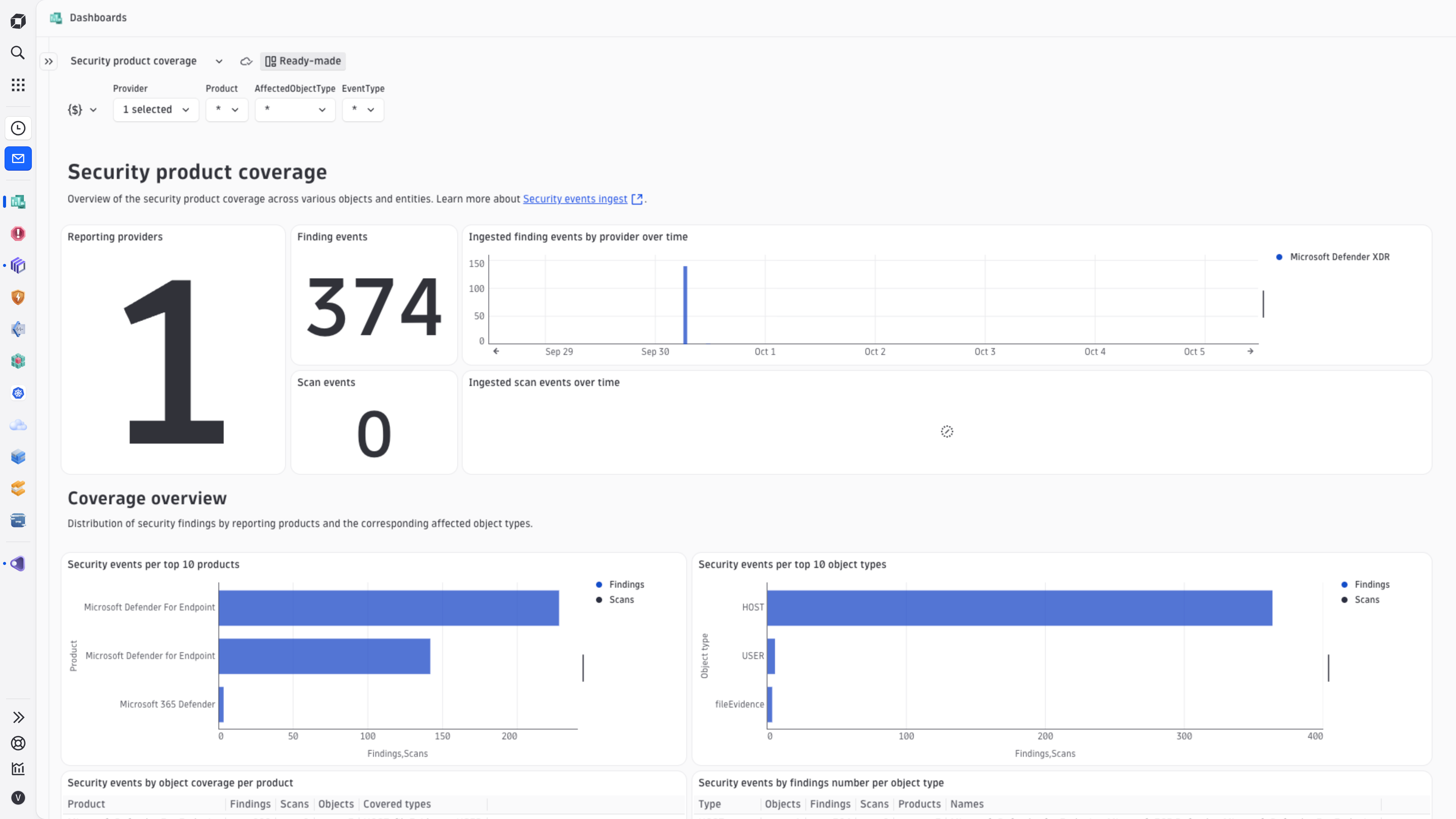Toggle Microsoft Defender XDR legend entry
1456x819 pixels.
[x=1333, y=257]
